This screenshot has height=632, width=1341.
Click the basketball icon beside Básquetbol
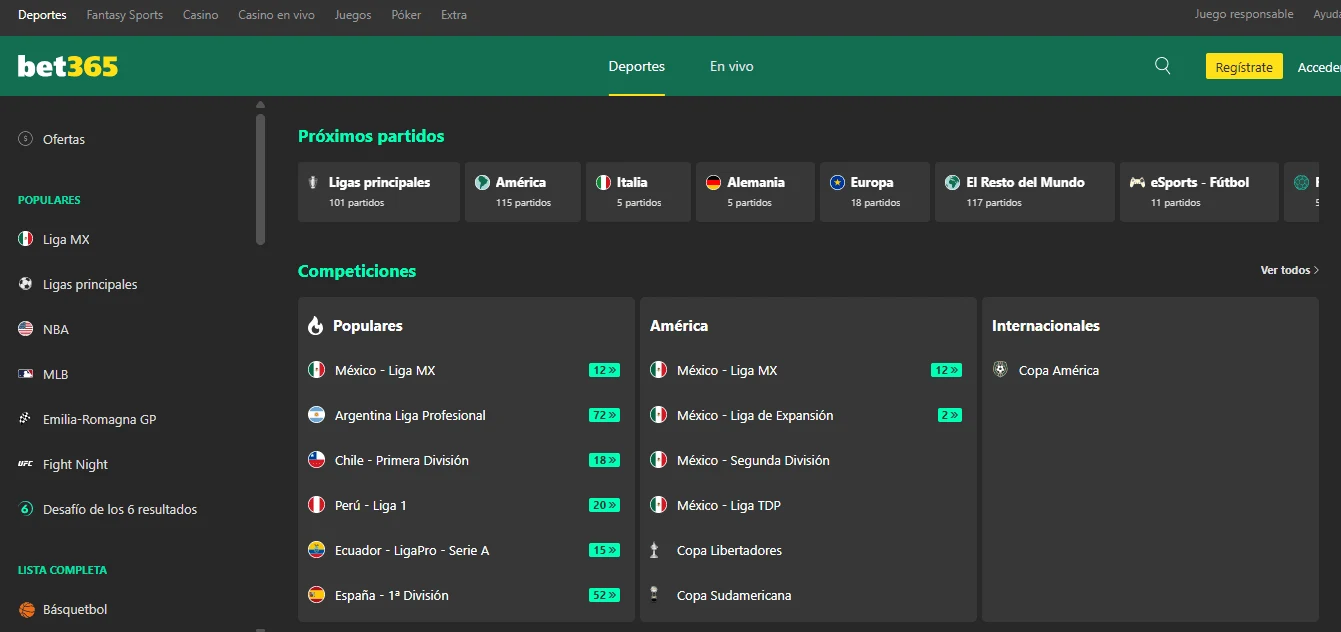(26, 609)
